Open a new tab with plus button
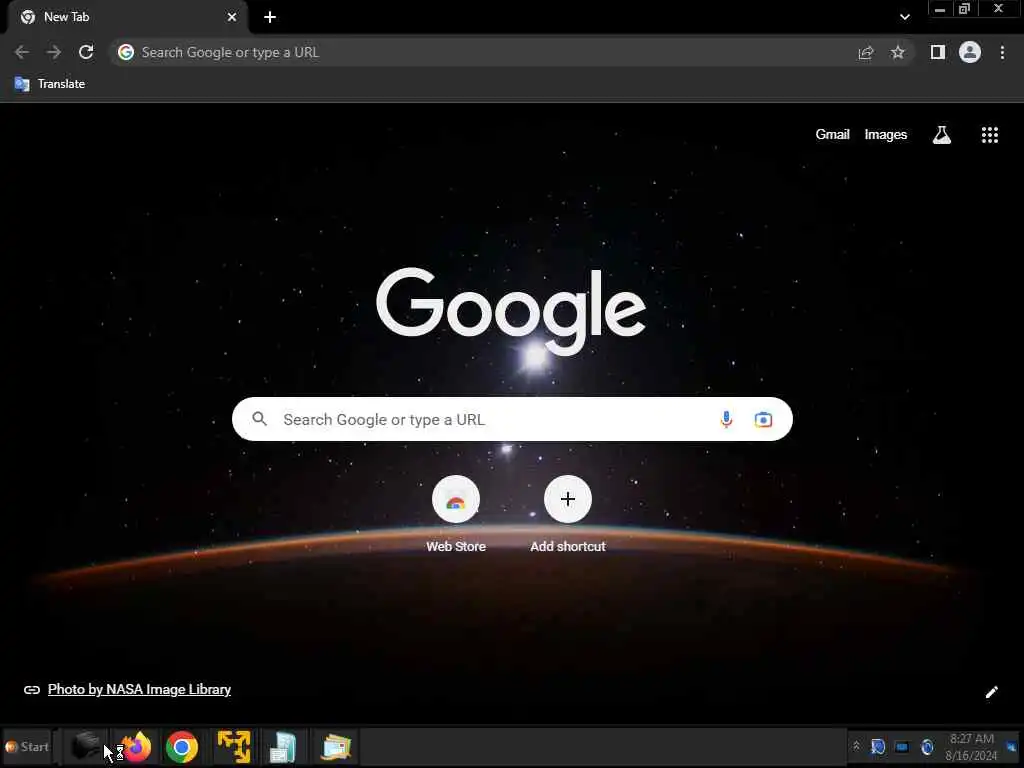 point(270,17)
